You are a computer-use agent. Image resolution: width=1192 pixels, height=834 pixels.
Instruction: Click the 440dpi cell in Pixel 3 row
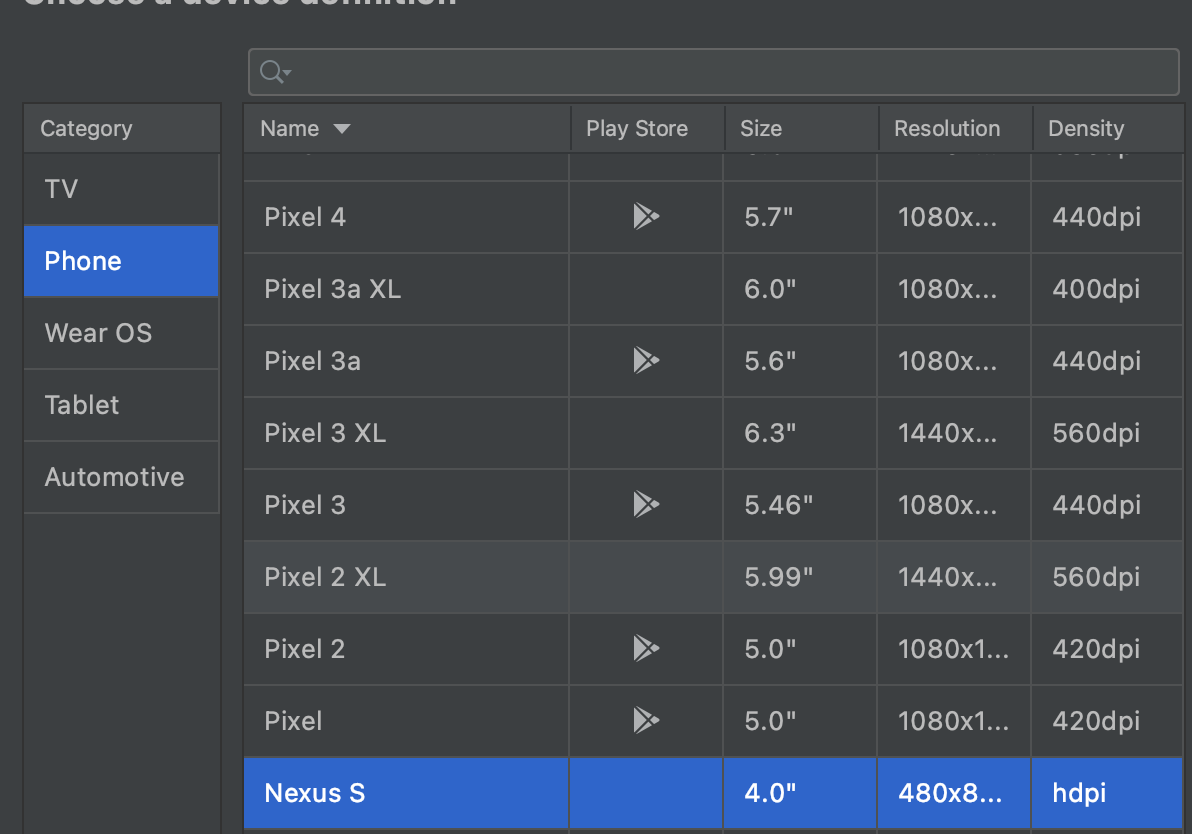[x=1107, y=505]
